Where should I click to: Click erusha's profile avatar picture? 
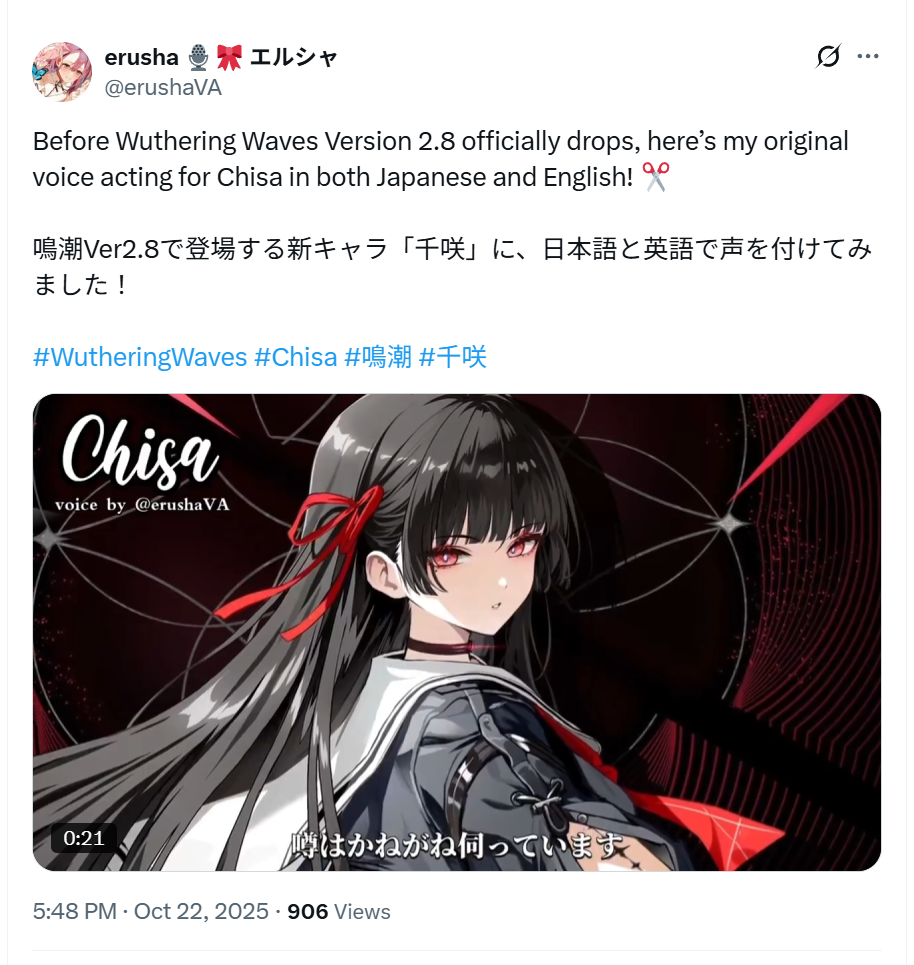(x=62, y=71)
